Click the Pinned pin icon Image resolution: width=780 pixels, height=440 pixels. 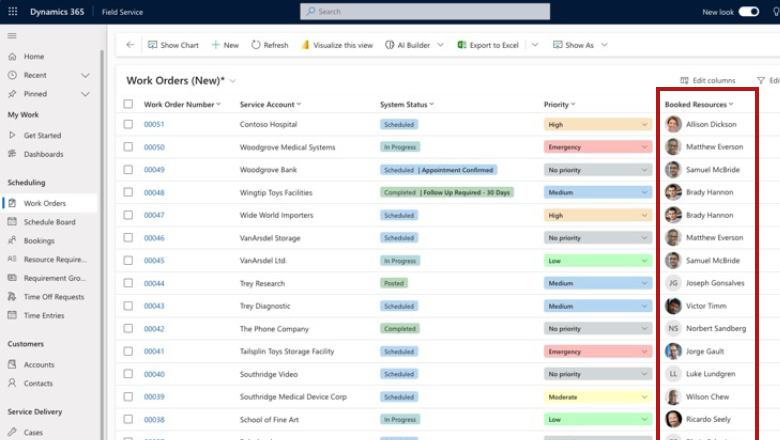pos(12,93)
